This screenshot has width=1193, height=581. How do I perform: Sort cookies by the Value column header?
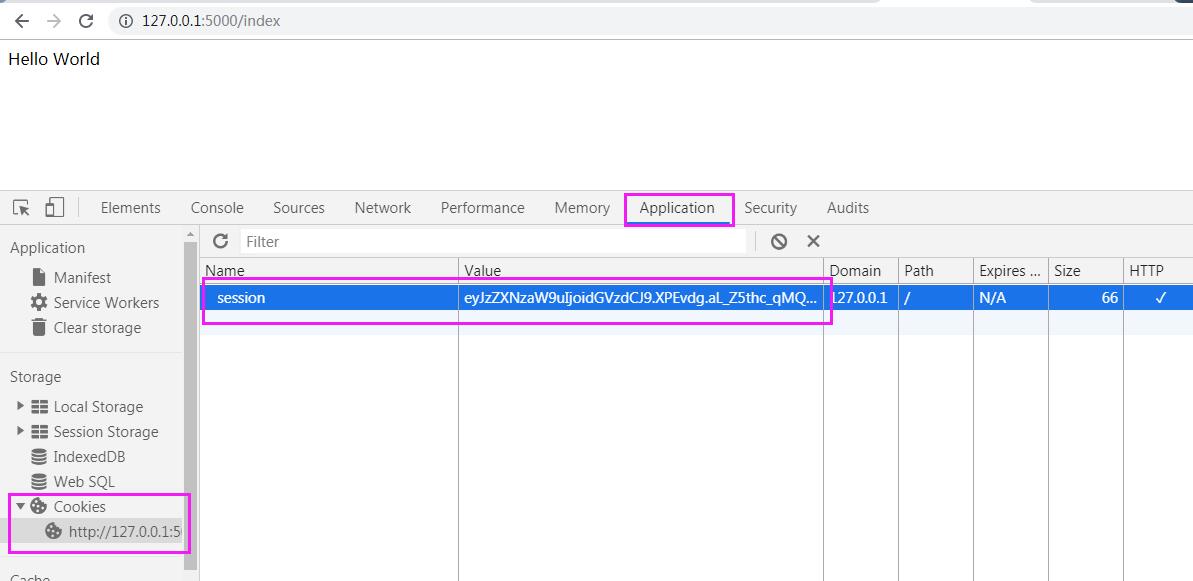641,271
